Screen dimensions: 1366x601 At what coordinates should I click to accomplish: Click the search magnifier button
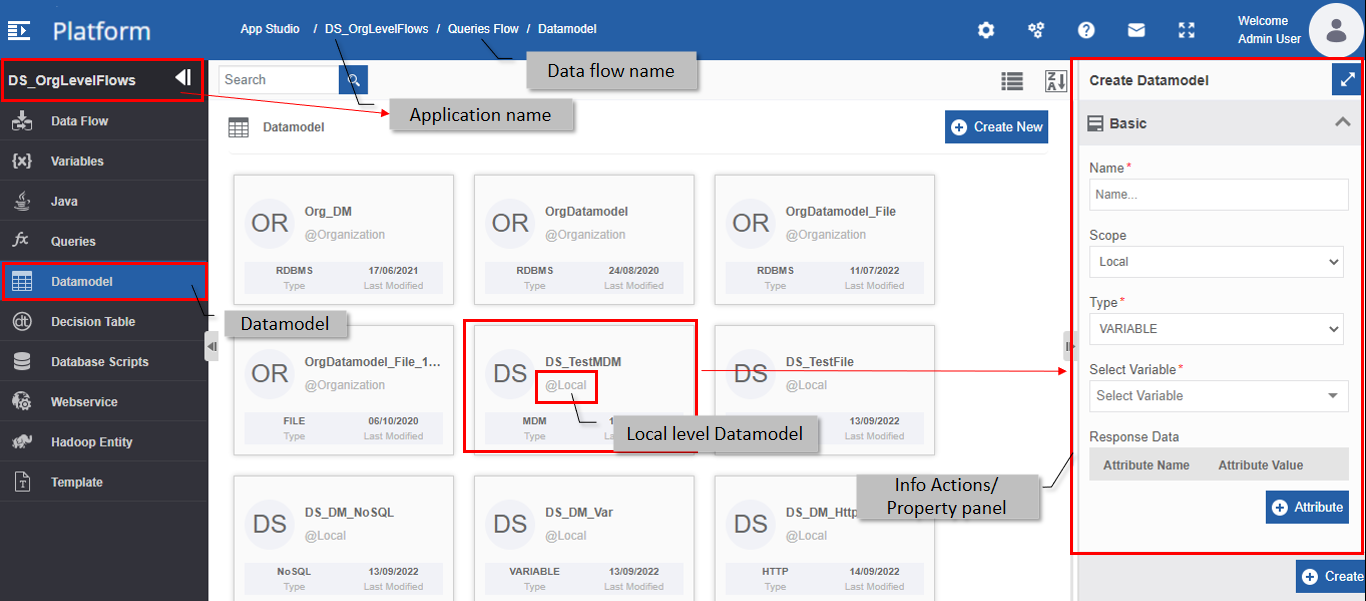click(x=353, y=80)
